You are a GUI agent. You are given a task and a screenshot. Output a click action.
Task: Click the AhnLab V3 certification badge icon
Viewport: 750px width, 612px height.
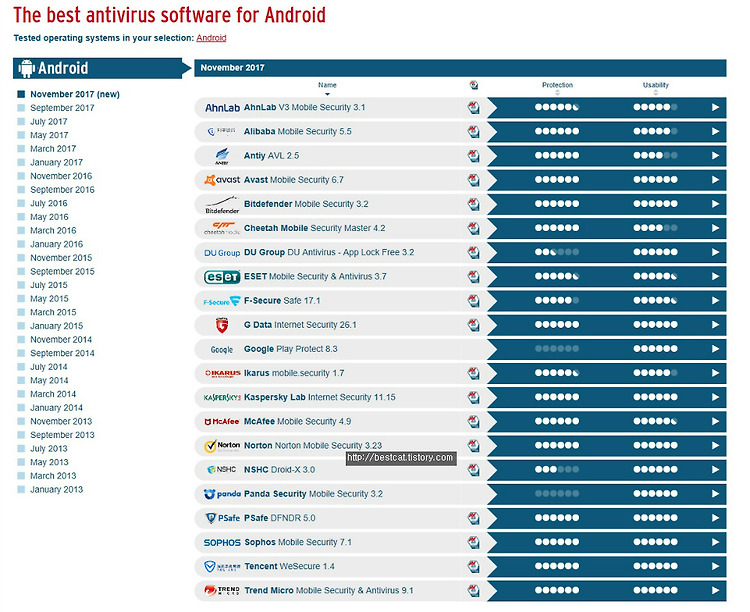pos(474,107)
